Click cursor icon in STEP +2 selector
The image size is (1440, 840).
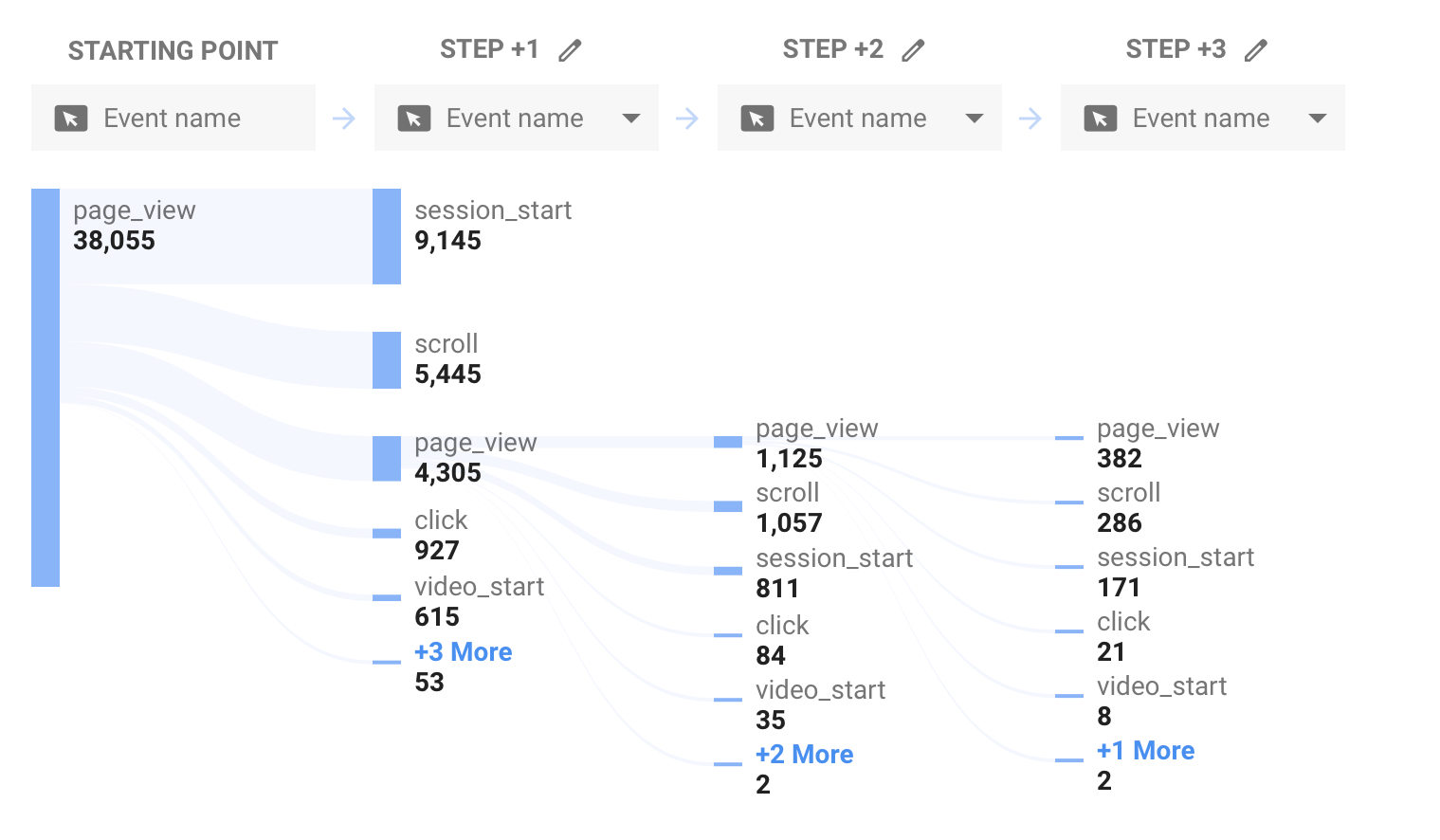click(x=757, y=119)
